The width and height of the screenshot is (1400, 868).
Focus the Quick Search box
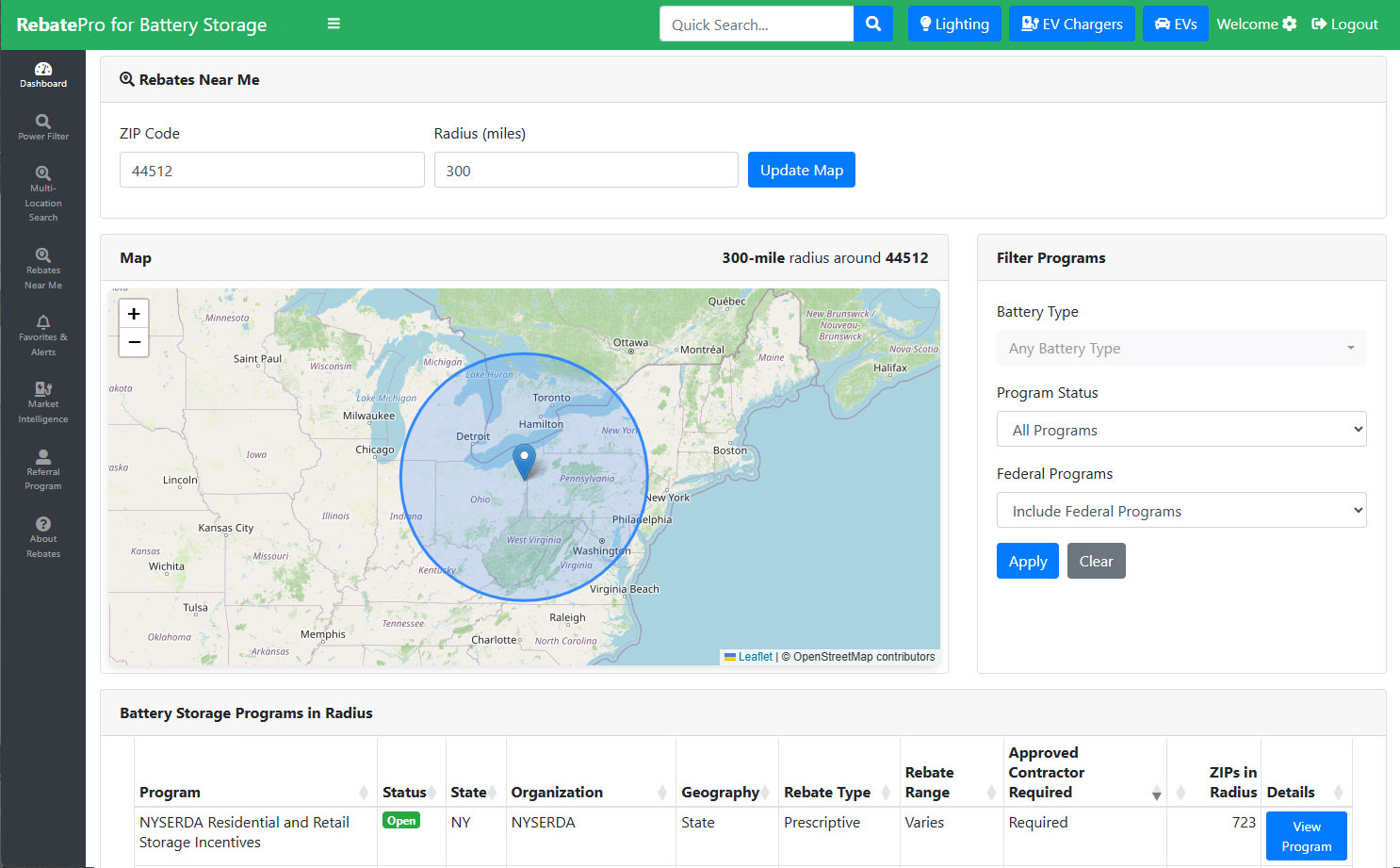[757, 24]
